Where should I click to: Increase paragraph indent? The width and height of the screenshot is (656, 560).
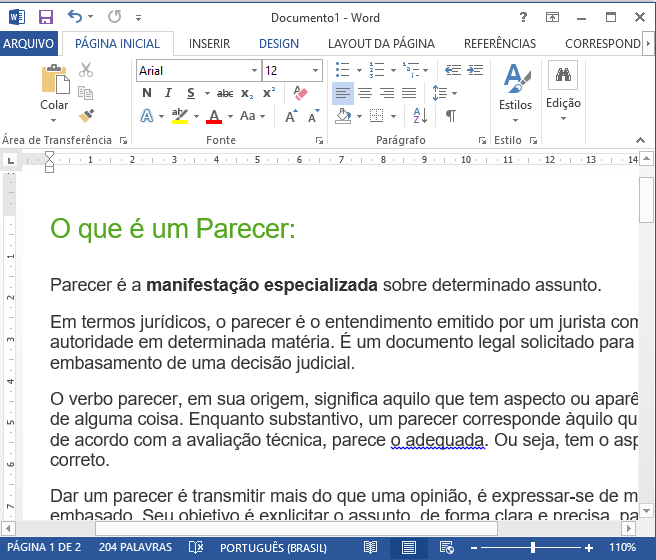pos(475,70)
